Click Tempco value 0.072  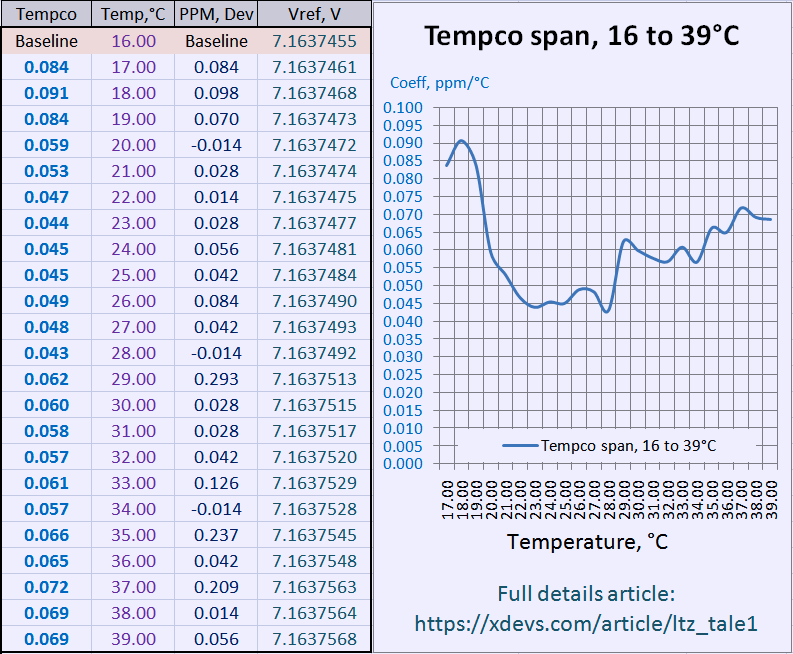47,587
